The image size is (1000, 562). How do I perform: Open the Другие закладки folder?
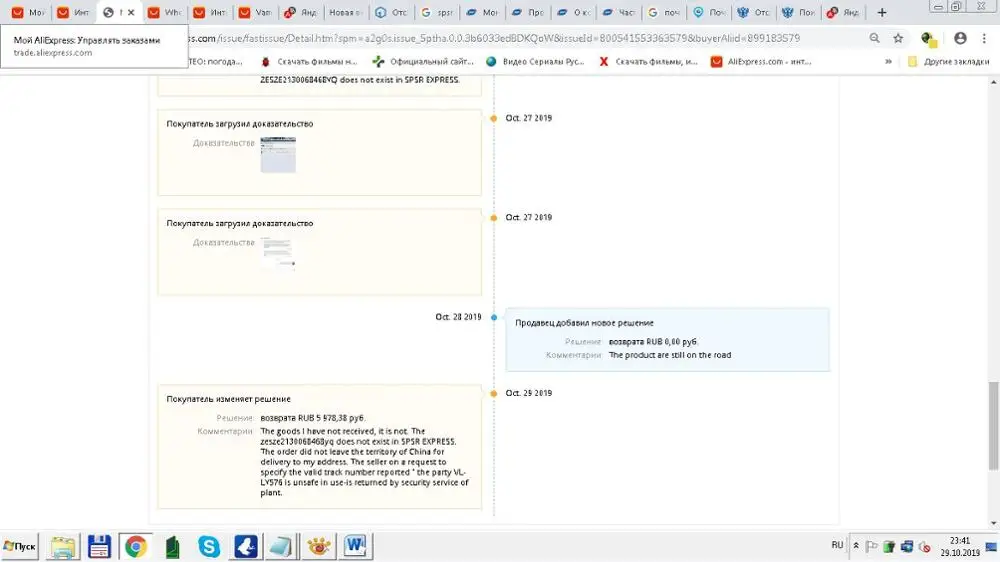(948, 62)
